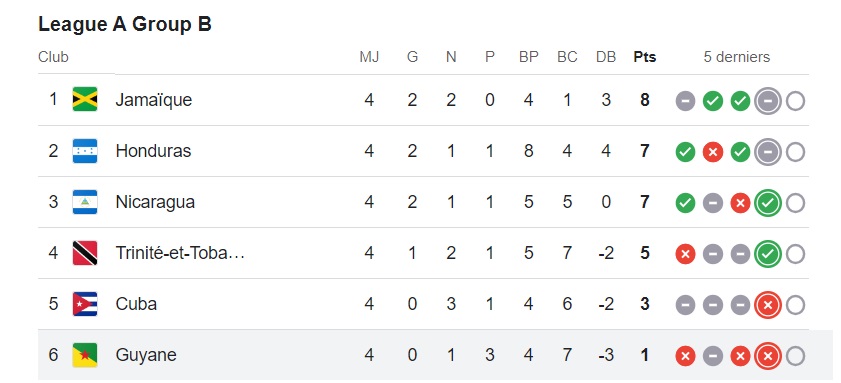Click the Nicaragua flag icon
The image size is (841, 383).
[x=85, y=202]
